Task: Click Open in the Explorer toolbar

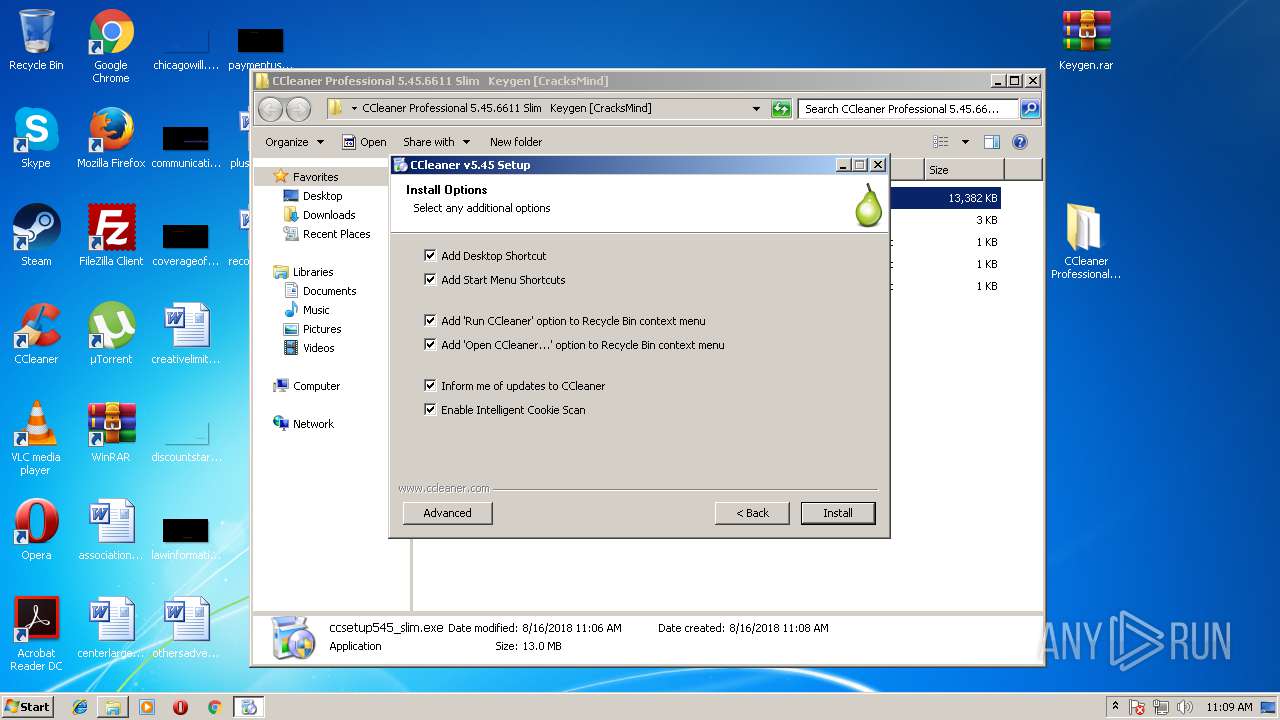Action: 364,142
